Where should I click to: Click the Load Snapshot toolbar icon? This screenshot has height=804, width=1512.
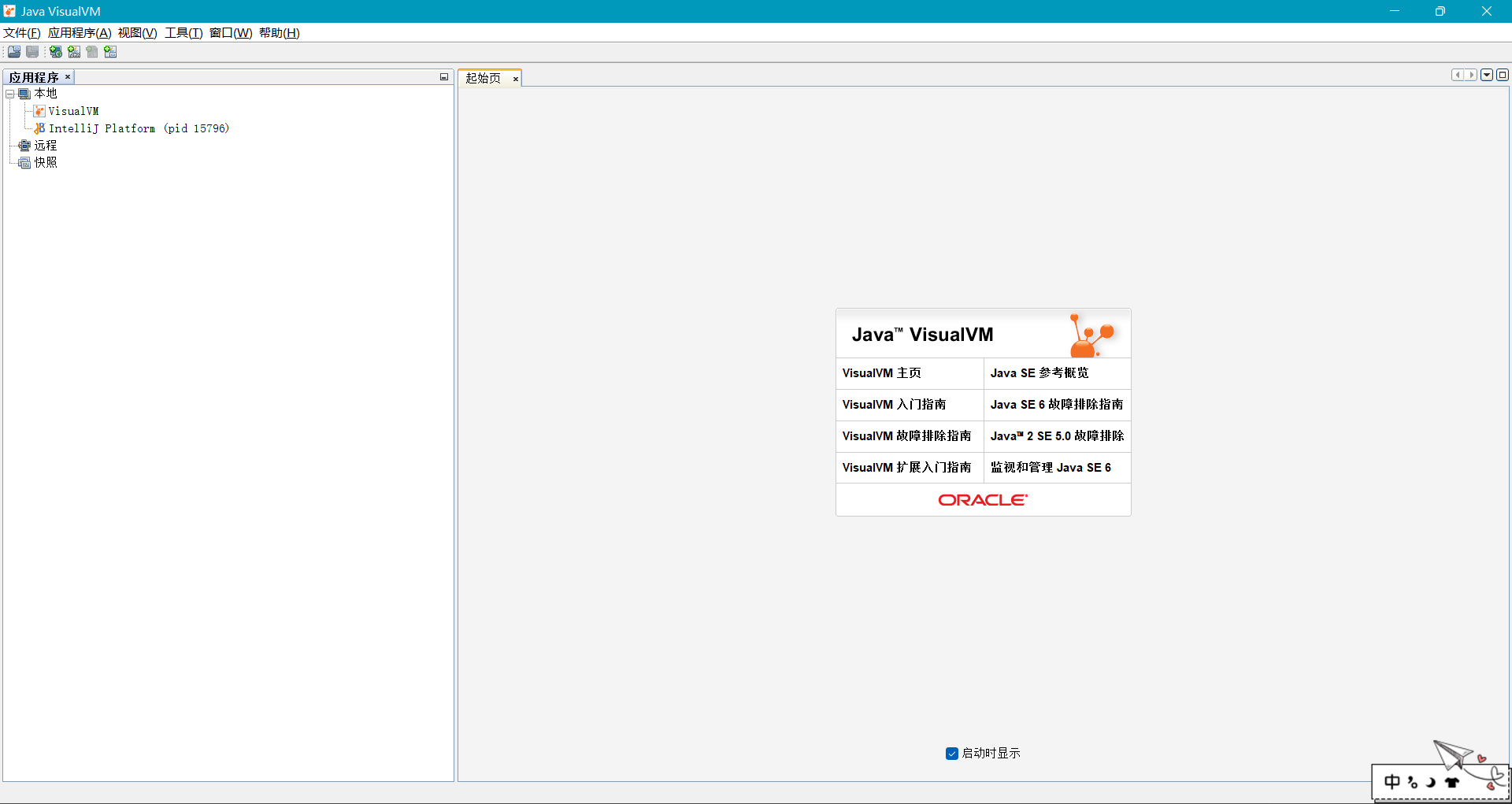pos(14,52)
